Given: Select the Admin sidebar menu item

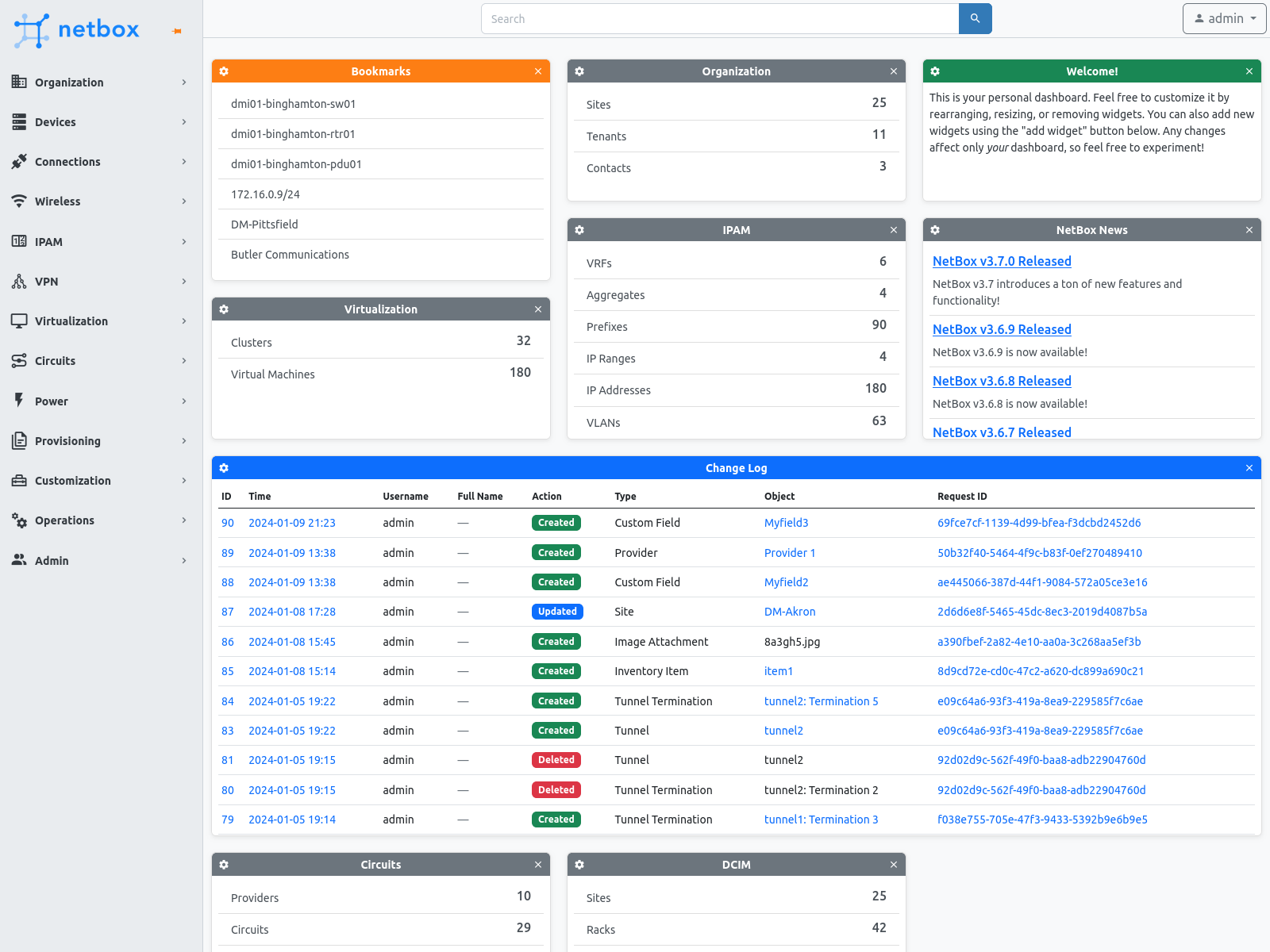Looking at the screenshot, I should pos(51,560).
